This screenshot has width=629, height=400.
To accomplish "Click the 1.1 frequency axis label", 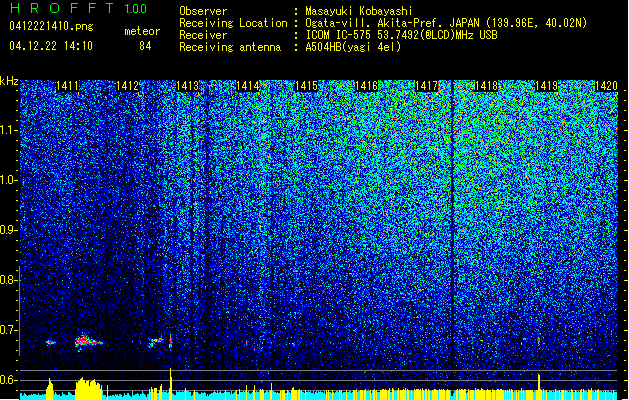I will click(9, 130).
